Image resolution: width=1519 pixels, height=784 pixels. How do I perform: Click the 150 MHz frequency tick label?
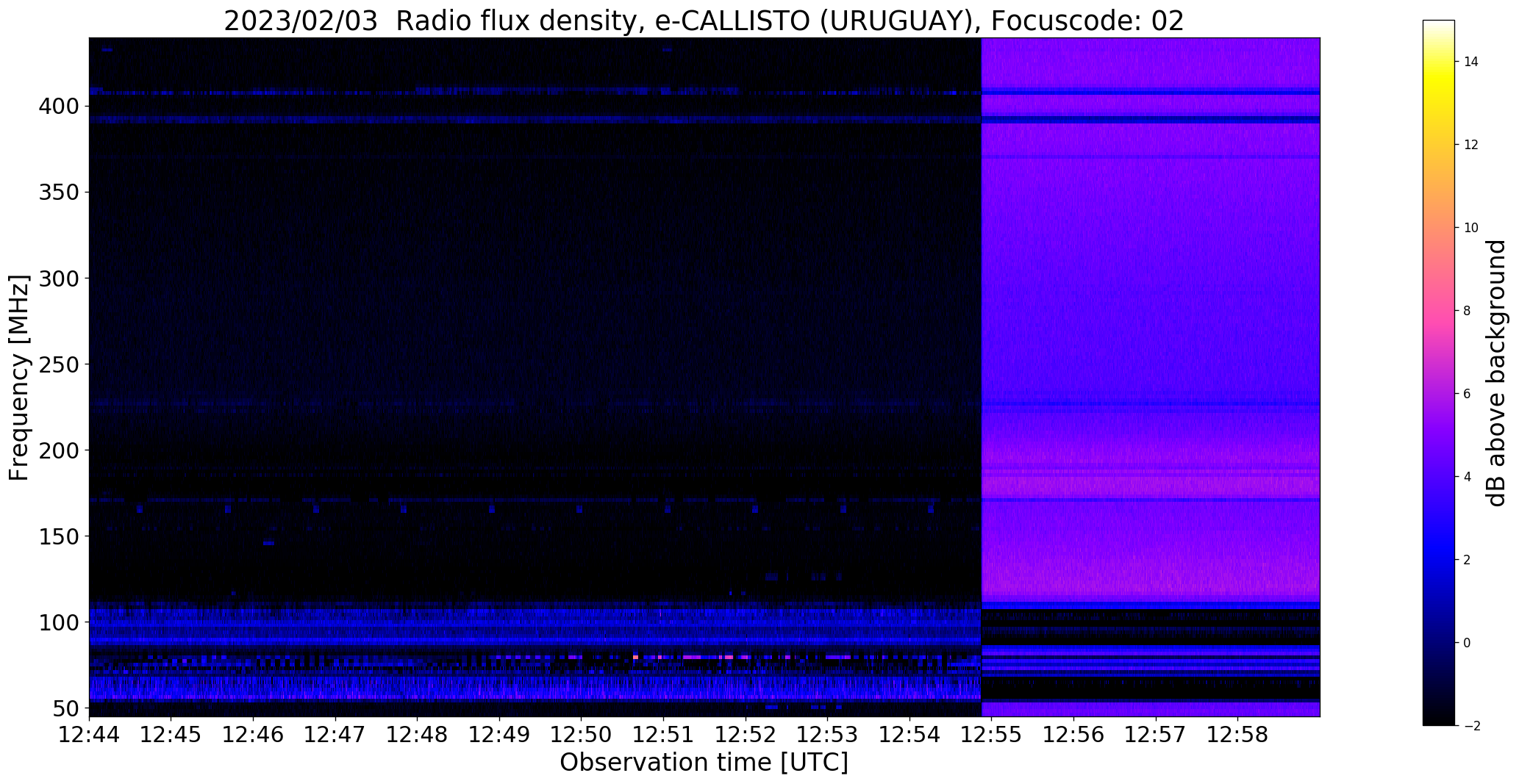coord(59,536)
